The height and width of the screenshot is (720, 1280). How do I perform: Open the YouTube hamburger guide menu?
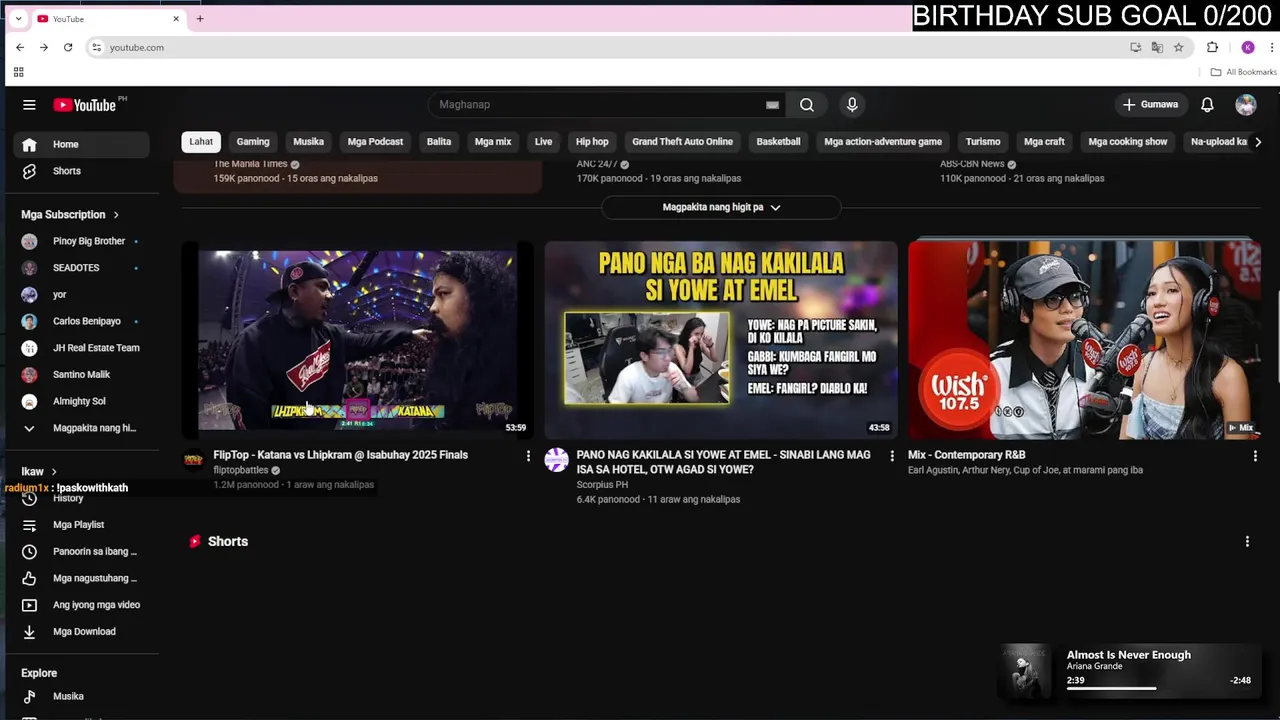point(29,105)
